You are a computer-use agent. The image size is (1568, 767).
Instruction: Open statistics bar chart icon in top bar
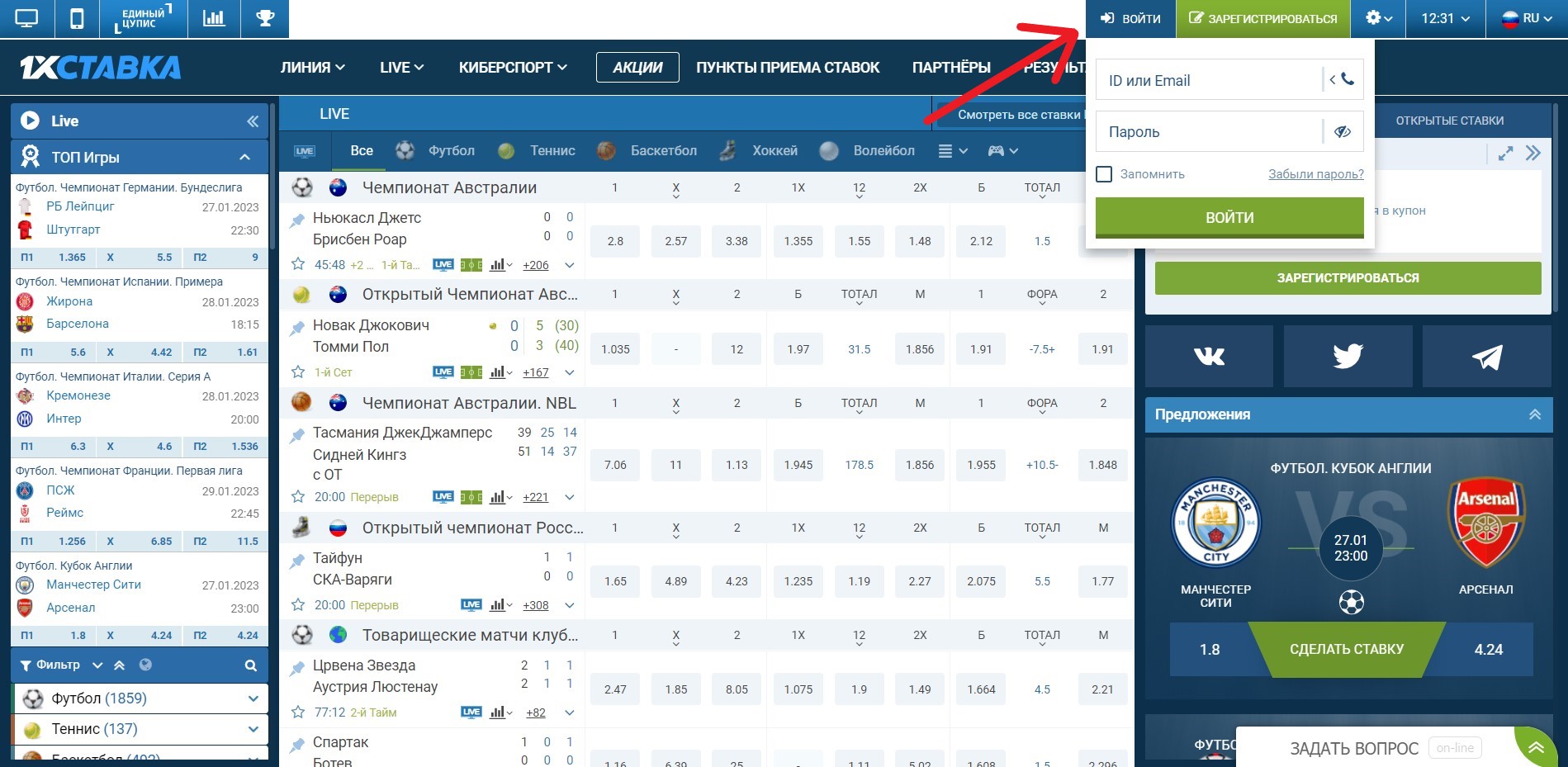(x=214, y=18)
